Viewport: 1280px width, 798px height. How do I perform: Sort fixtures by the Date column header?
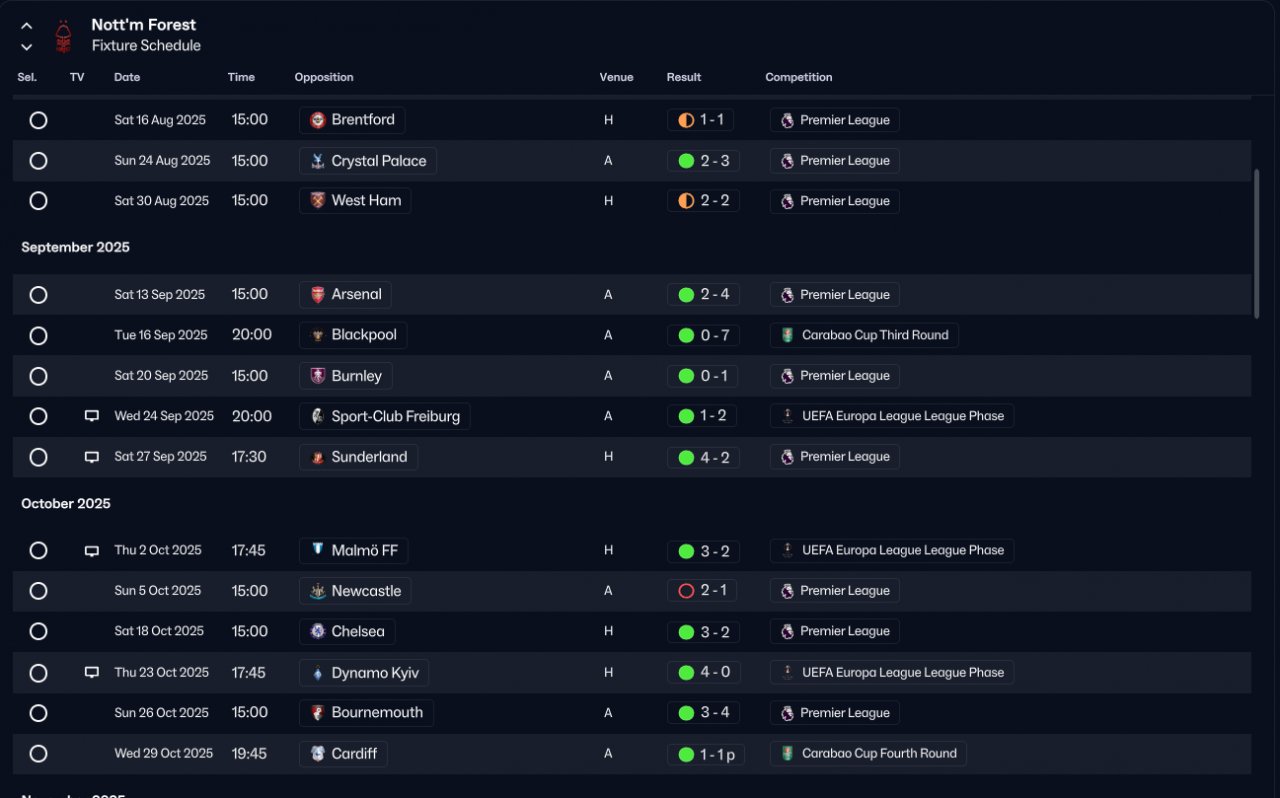pos(127,77)
